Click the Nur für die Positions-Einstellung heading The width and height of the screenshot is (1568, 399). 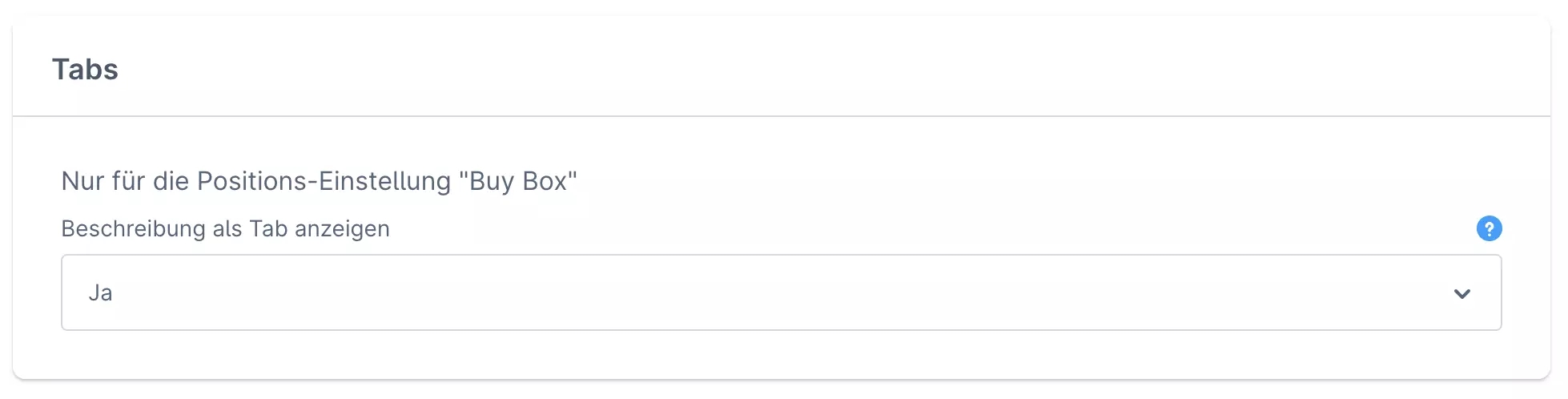pos(319,181)
